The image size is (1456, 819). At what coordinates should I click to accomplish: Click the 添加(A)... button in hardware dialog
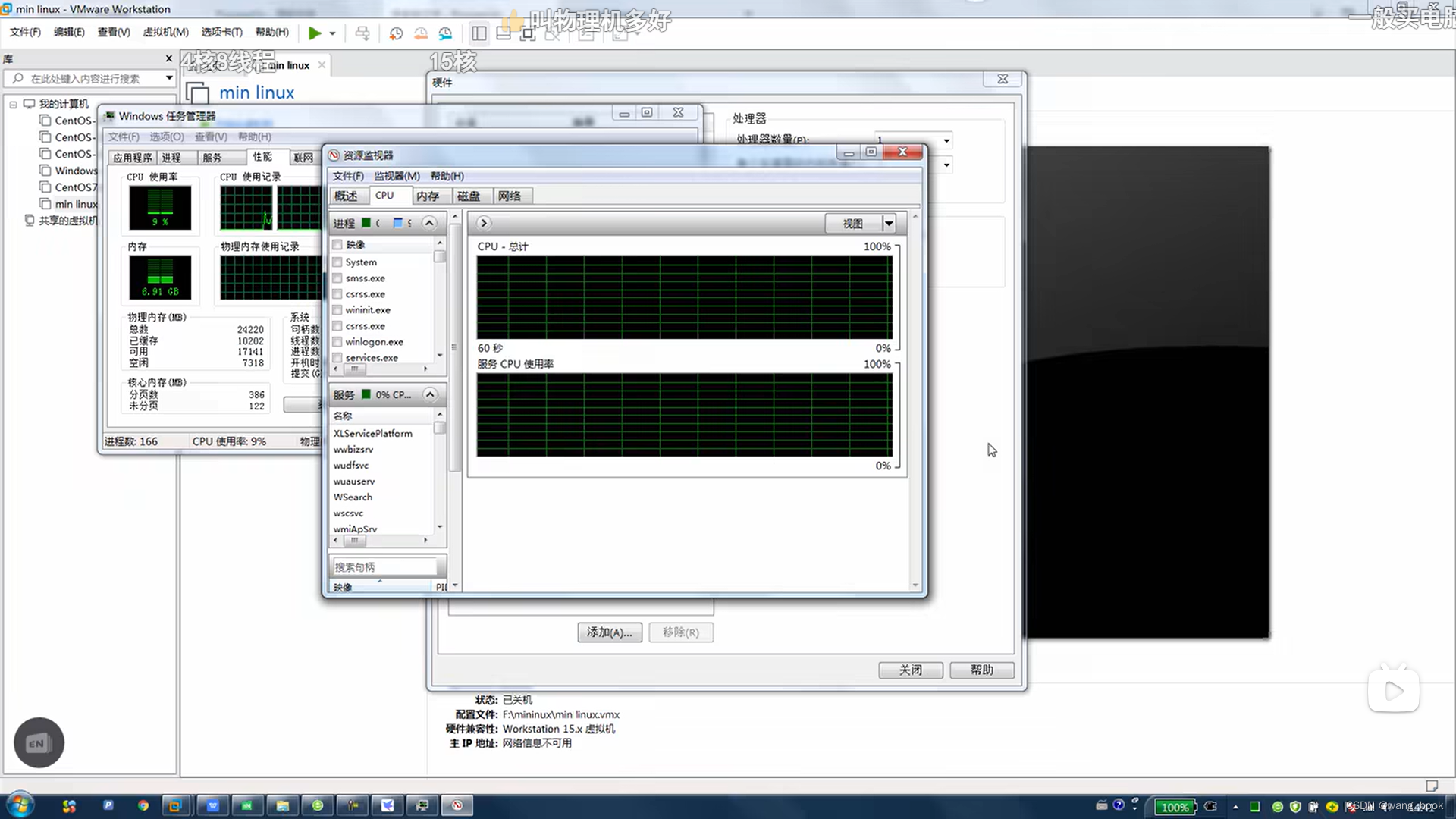(610, 632)
